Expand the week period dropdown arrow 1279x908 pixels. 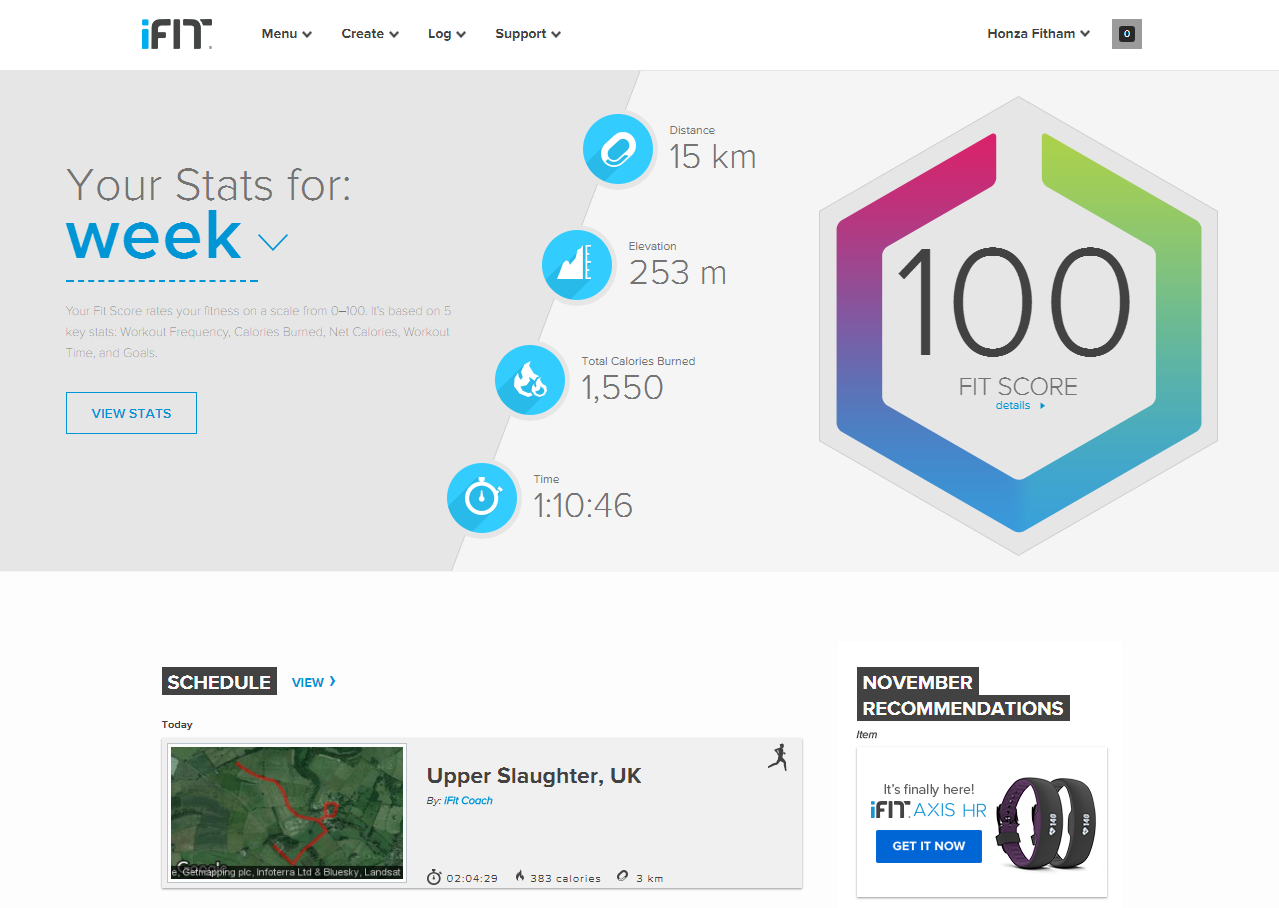(x=273, y=242)
